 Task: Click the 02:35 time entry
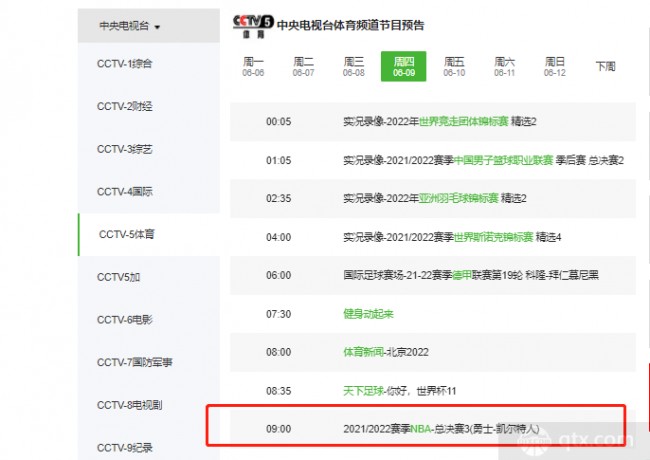tap(279, 198)
